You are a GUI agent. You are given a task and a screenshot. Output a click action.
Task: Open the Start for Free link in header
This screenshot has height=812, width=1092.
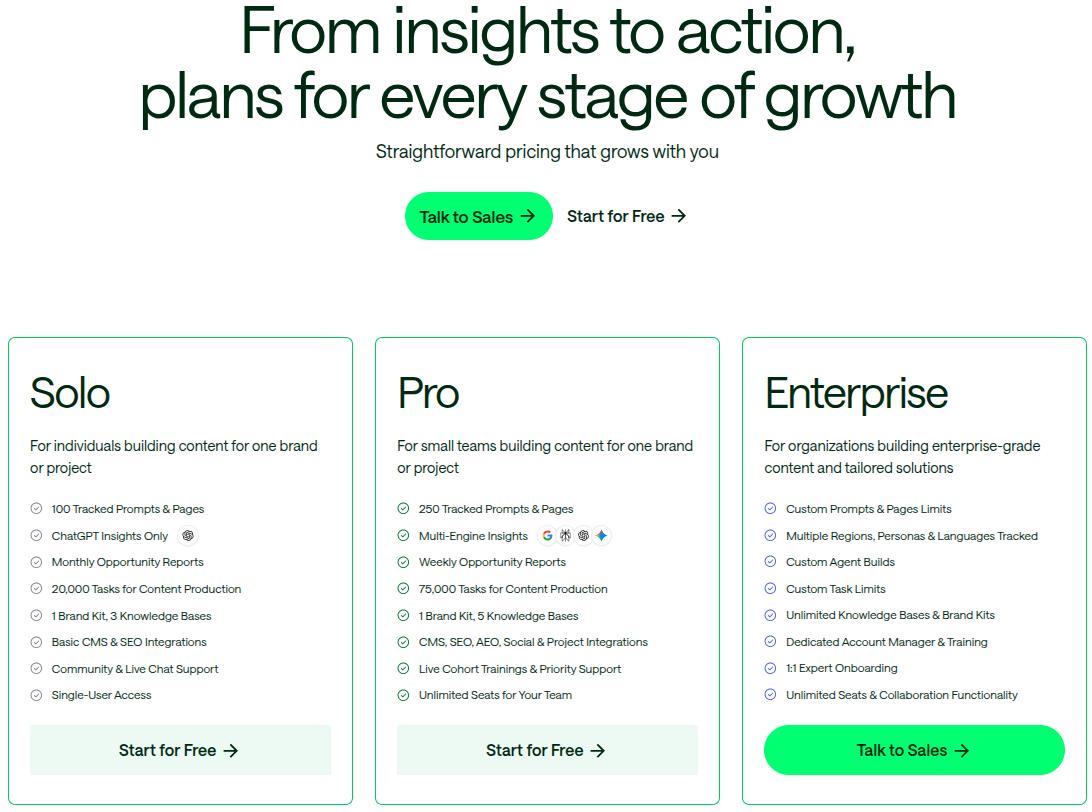(626, 216)
